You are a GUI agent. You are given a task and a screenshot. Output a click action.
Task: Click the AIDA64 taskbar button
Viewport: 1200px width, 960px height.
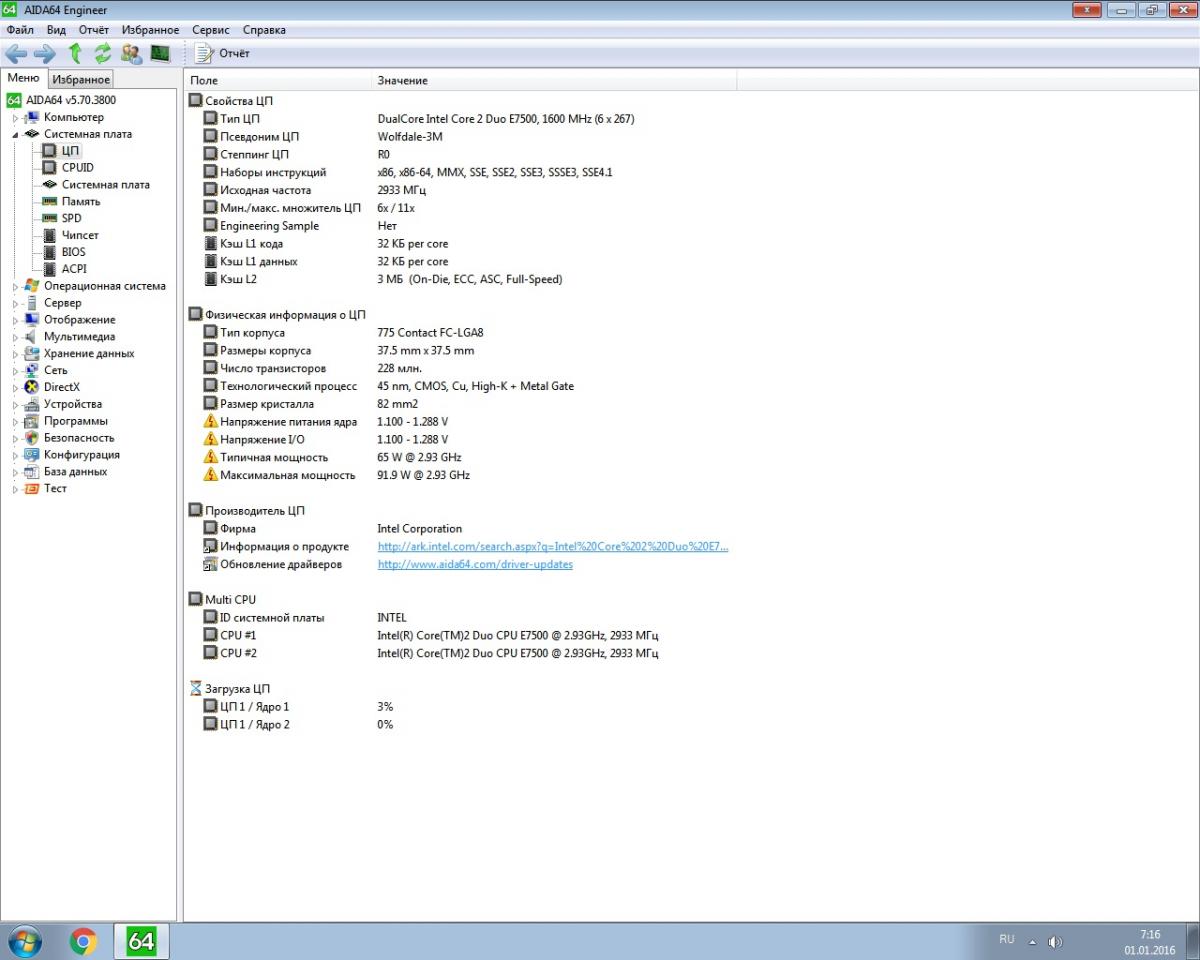(141, 941)
